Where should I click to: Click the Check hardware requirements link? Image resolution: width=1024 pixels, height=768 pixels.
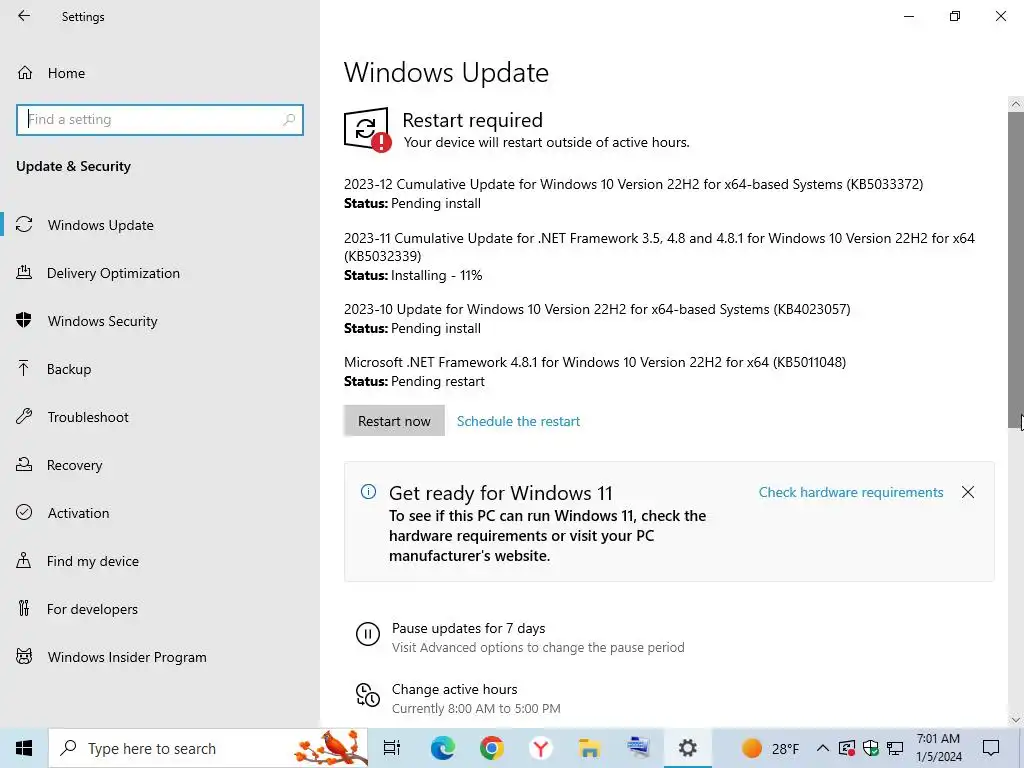pos(851,492)
